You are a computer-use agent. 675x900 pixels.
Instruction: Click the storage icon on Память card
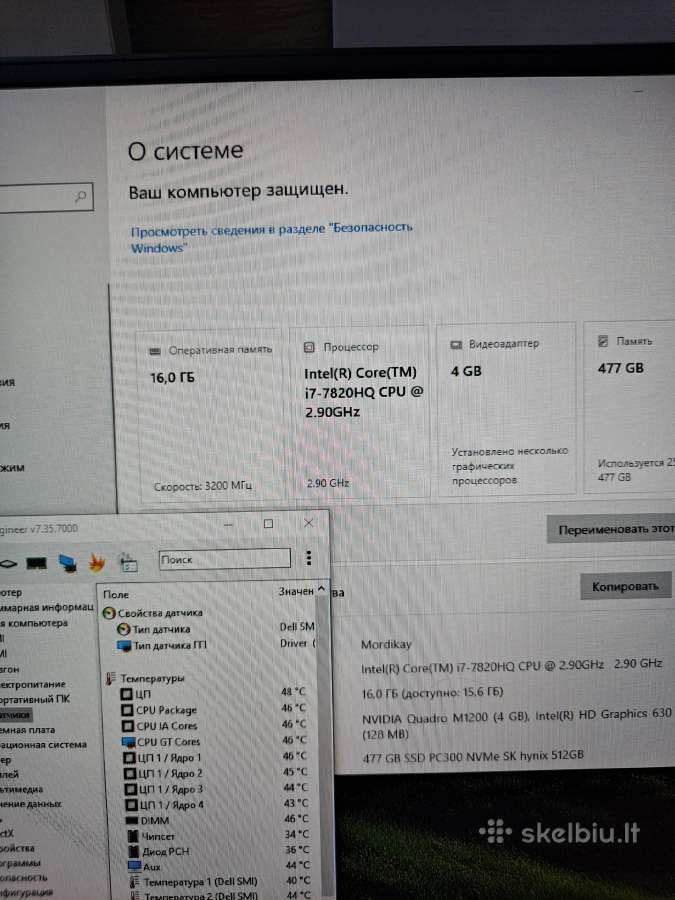tap(603, 341)
